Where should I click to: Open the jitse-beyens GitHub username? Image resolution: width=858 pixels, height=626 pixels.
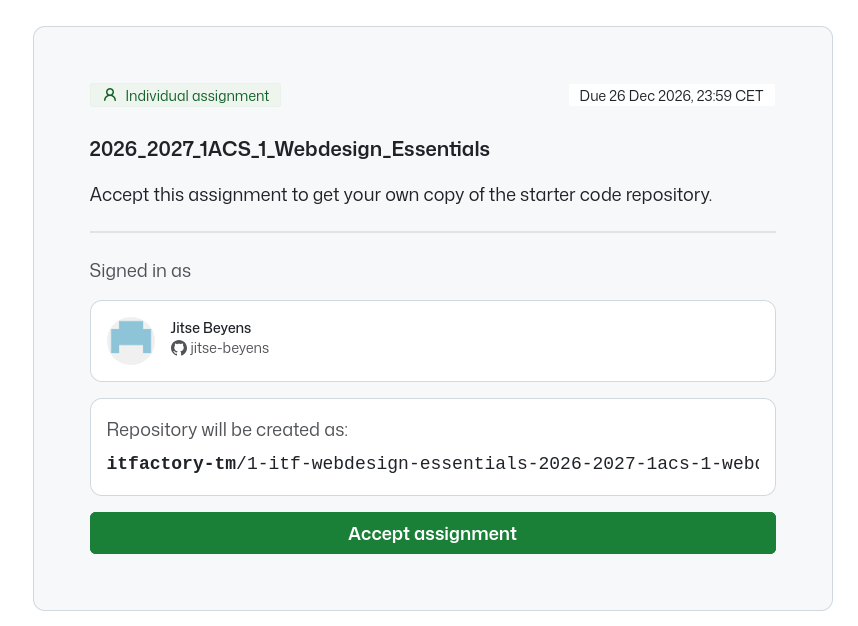pyautogui.click(x=229, y=348)
